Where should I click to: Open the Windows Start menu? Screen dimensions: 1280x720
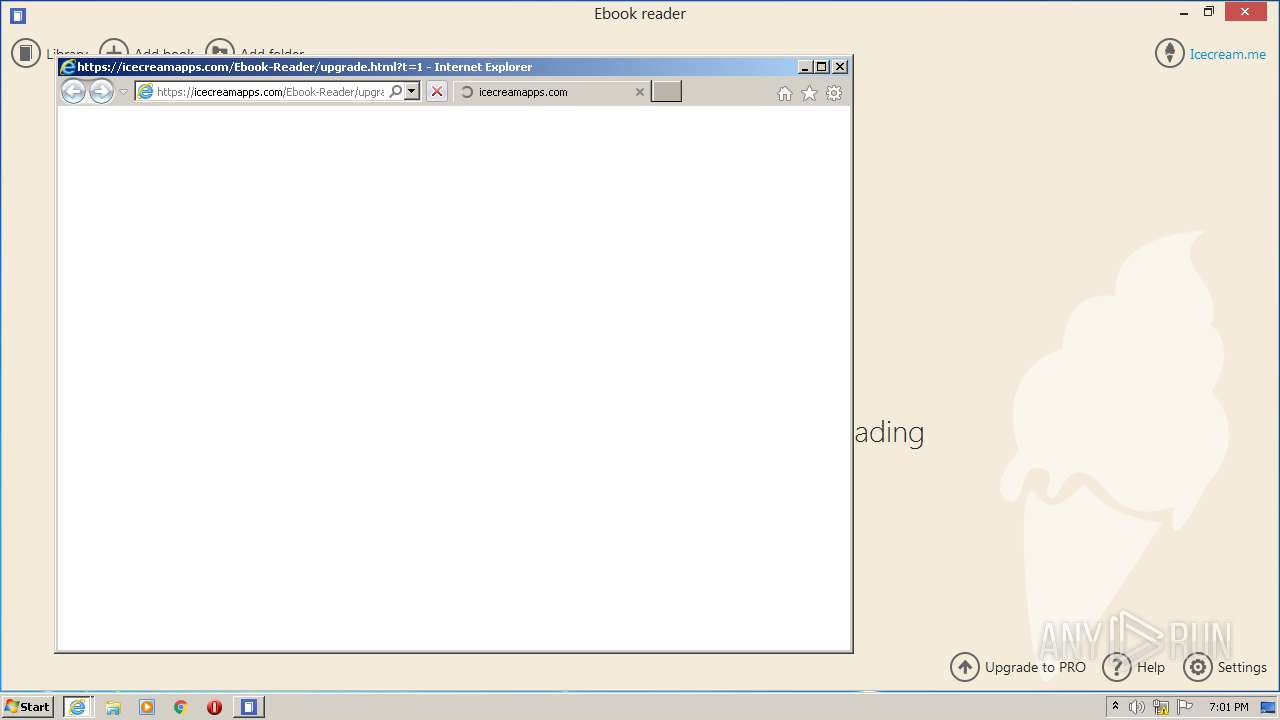click(27, 707)
